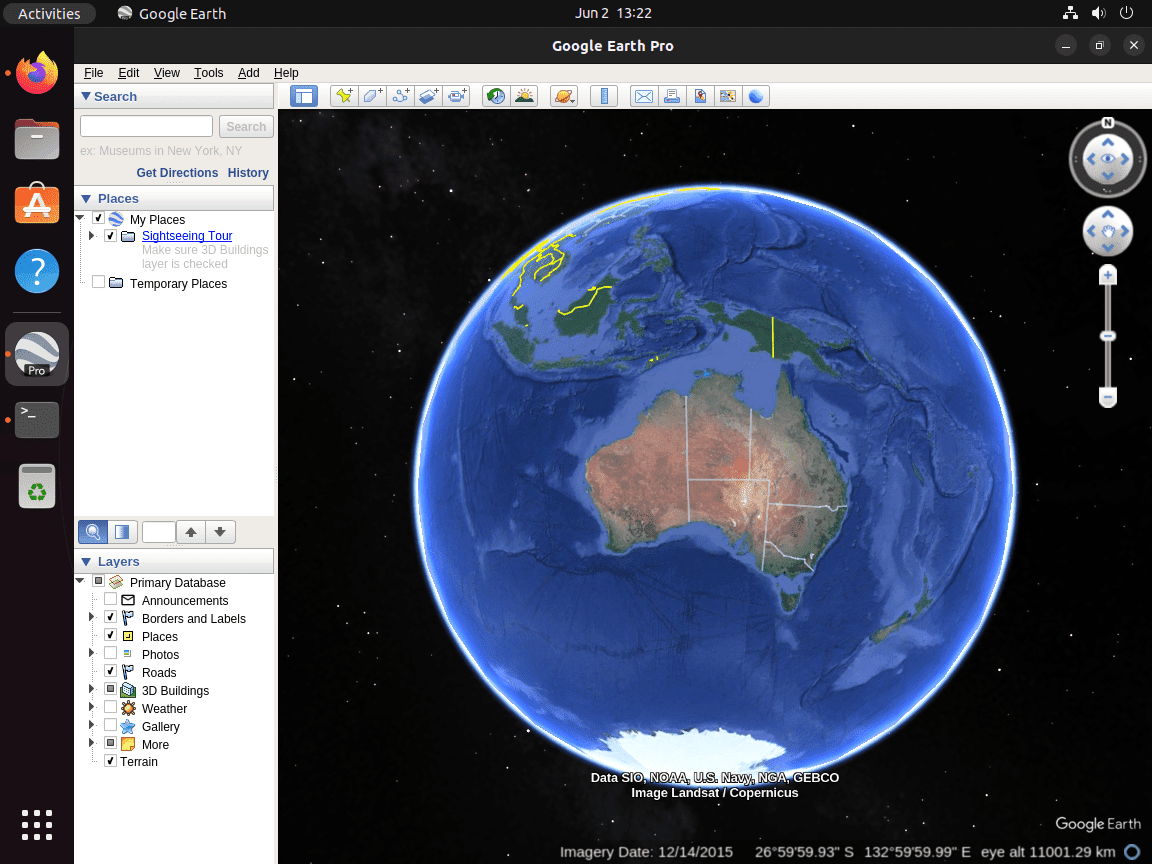Toggle sunlight across the landscape
The height and width of the screenshot is (864, 1152).
[x=524, y=95]
